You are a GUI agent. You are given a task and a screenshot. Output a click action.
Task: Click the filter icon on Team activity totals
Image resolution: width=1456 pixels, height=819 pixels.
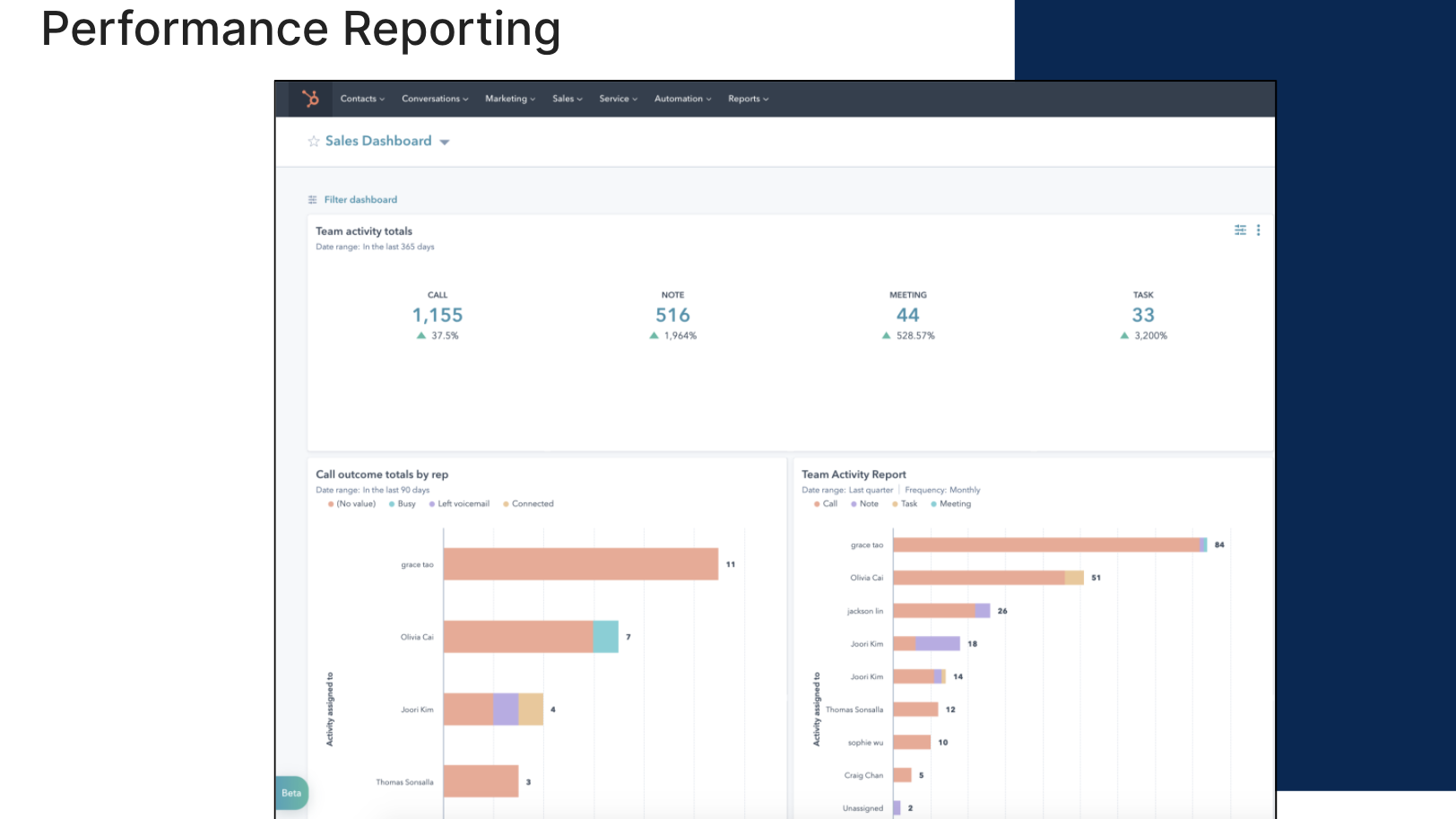coord(1240,230)
